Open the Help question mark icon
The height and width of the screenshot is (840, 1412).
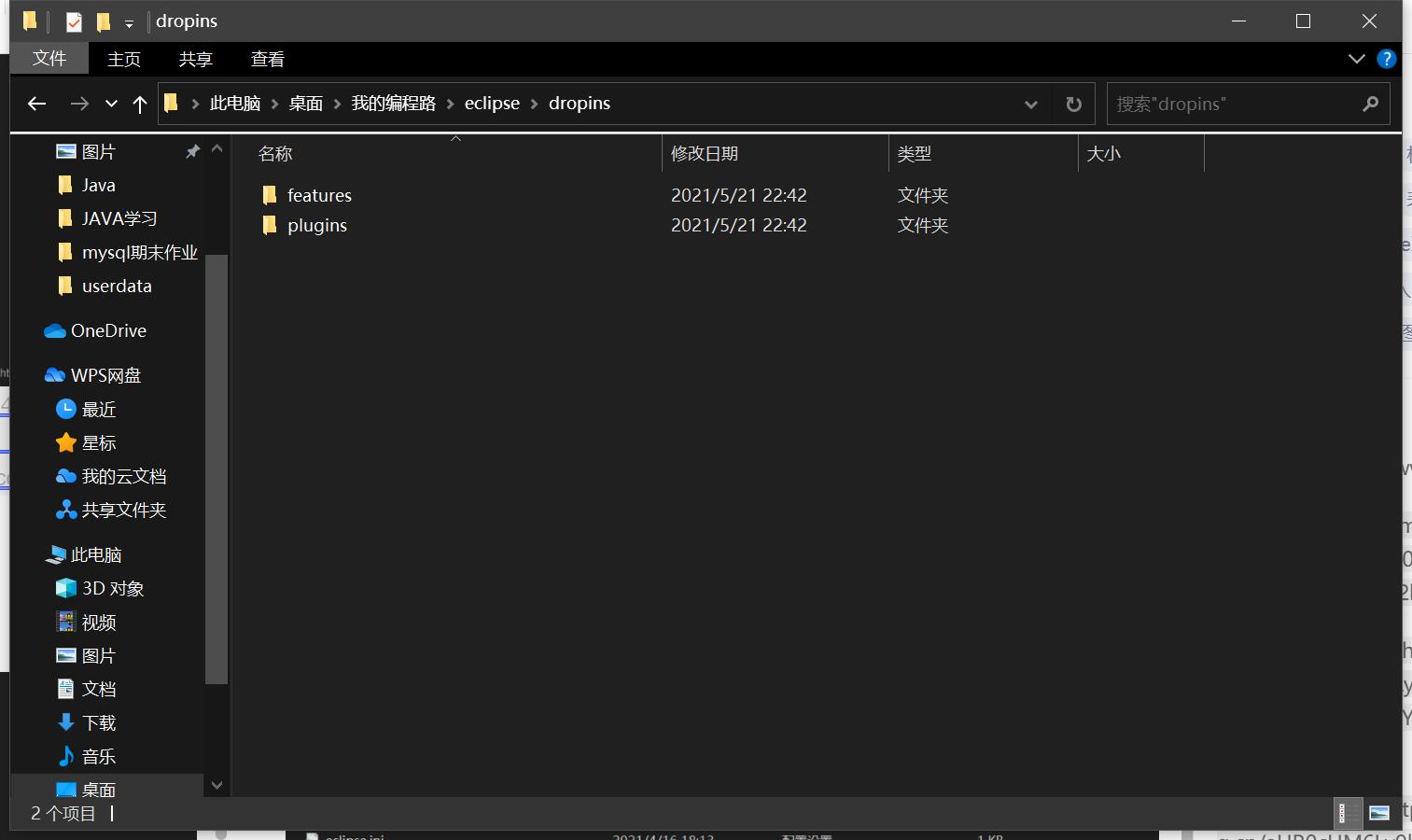tap(1387, 59)
